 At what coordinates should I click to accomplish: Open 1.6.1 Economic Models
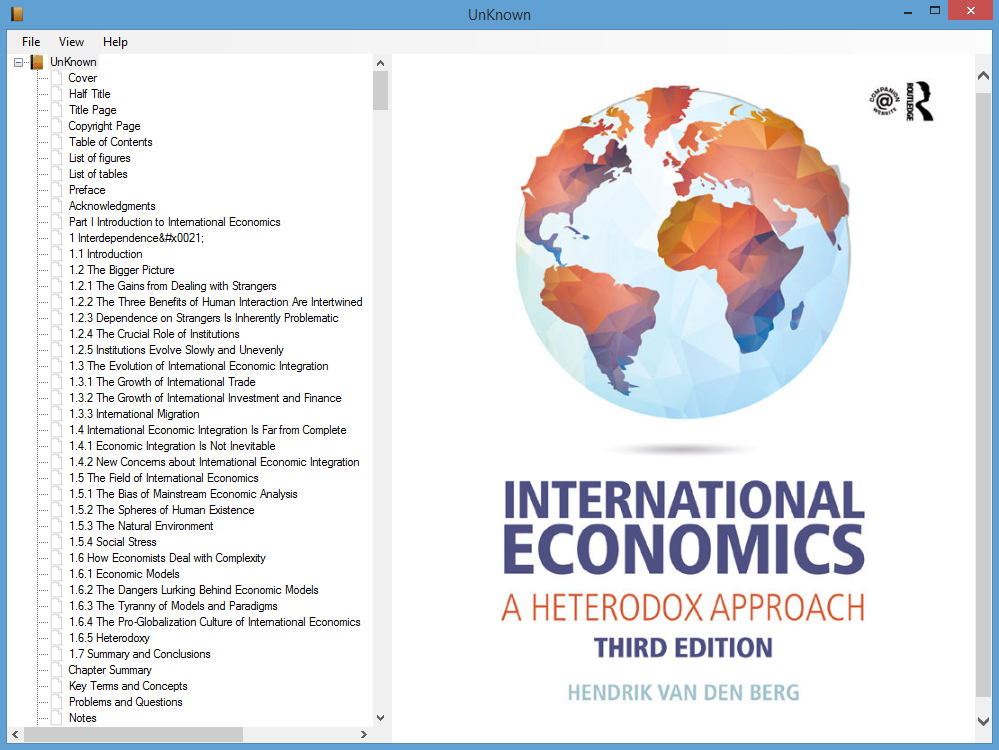124,573
